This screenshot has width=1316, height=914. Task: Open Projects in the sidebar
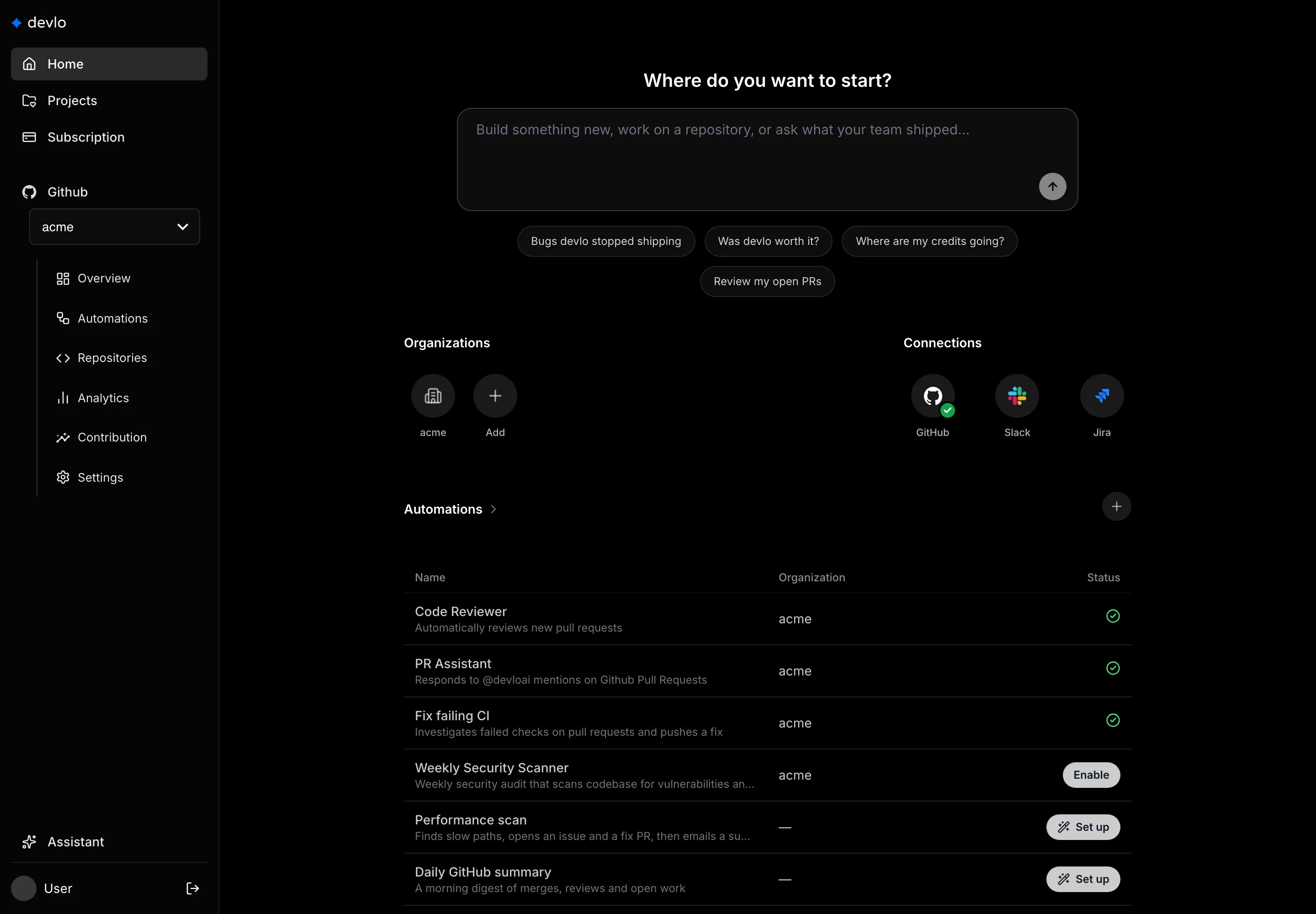coord(109,101)
